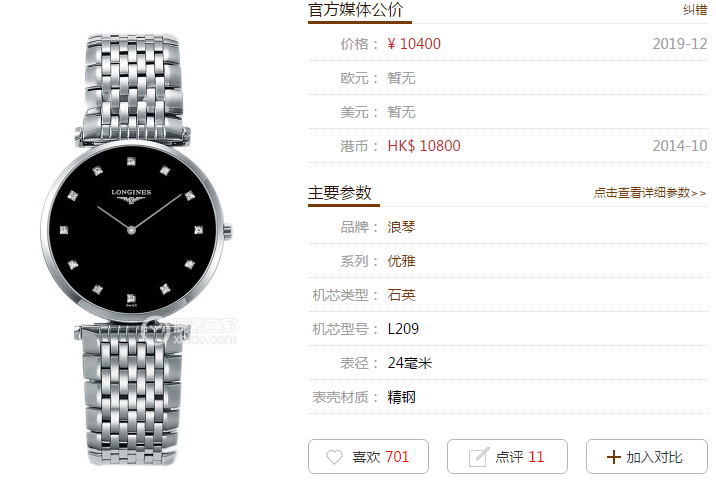
Task: Click the case material 精钢 text
Action: coord(401,397)
